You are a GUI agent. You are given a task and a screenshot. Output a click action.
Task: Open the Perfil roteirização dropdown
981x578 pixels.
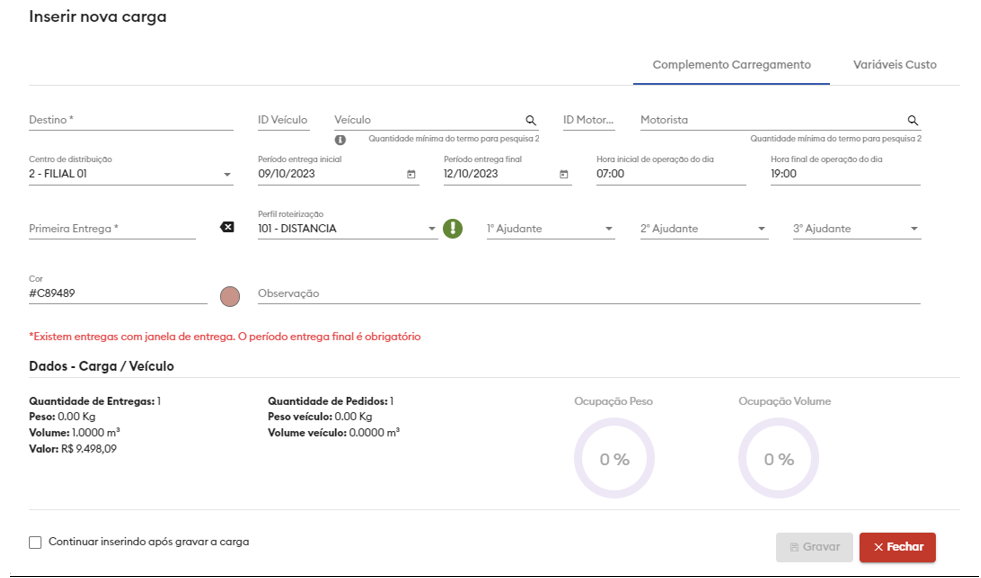(432, 229)
